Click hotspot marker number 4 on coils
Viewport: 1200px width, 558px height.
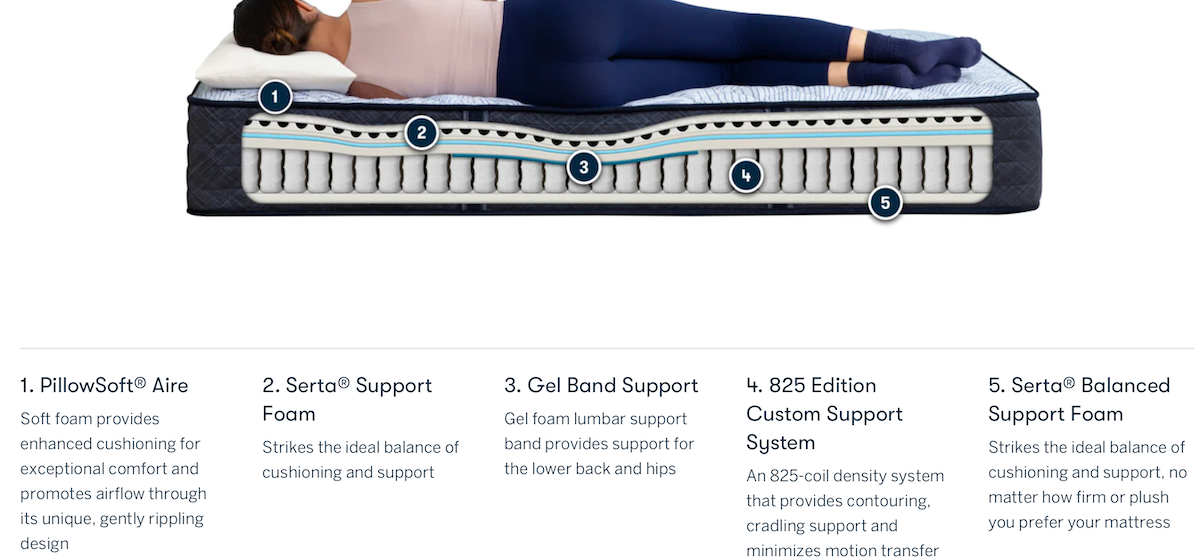point(745,176)
